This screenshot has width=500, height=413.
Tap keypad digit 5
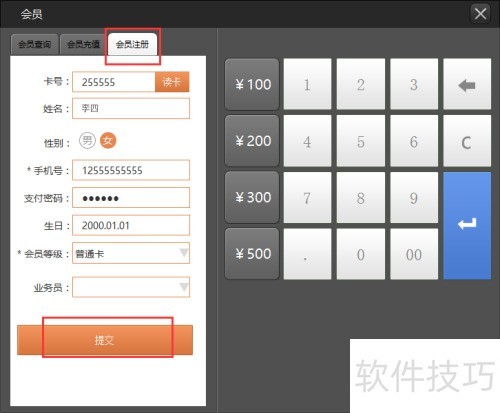pyautogui.click(x=361, y=141)
